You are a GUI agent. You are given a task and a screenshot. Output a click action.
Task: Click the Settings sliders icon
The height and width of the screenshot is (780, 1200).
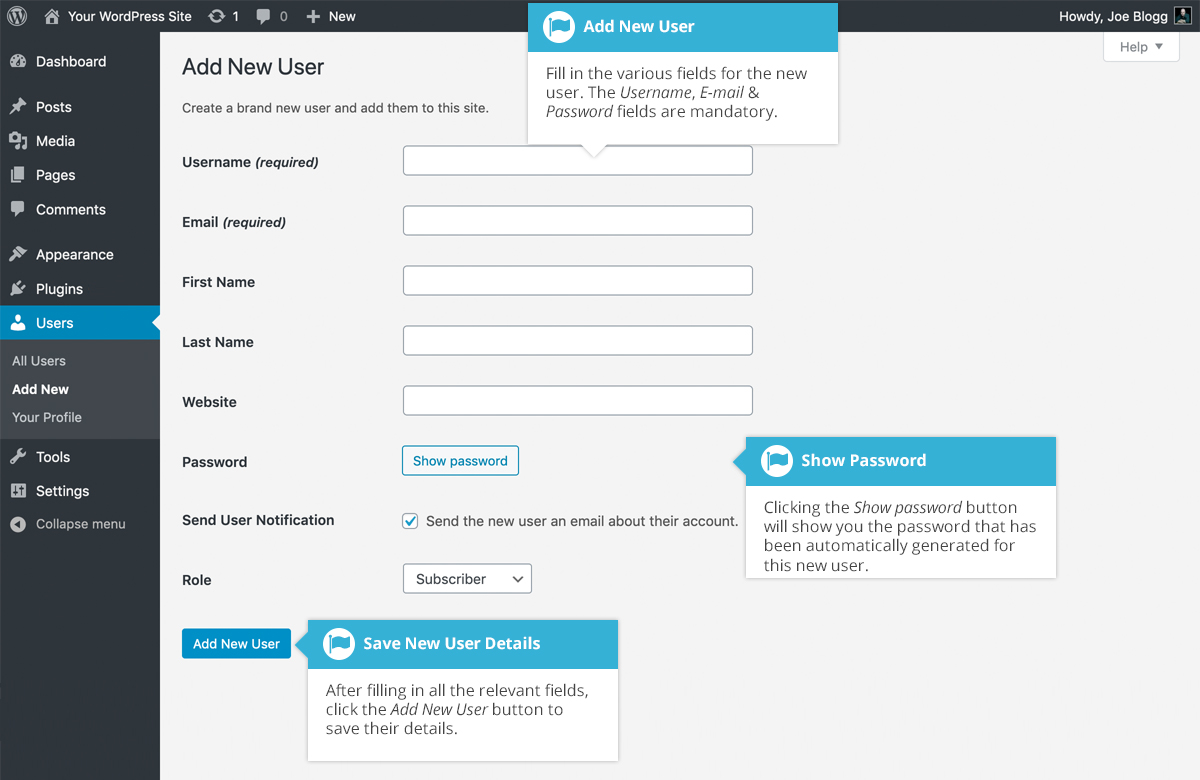(18, 490)
